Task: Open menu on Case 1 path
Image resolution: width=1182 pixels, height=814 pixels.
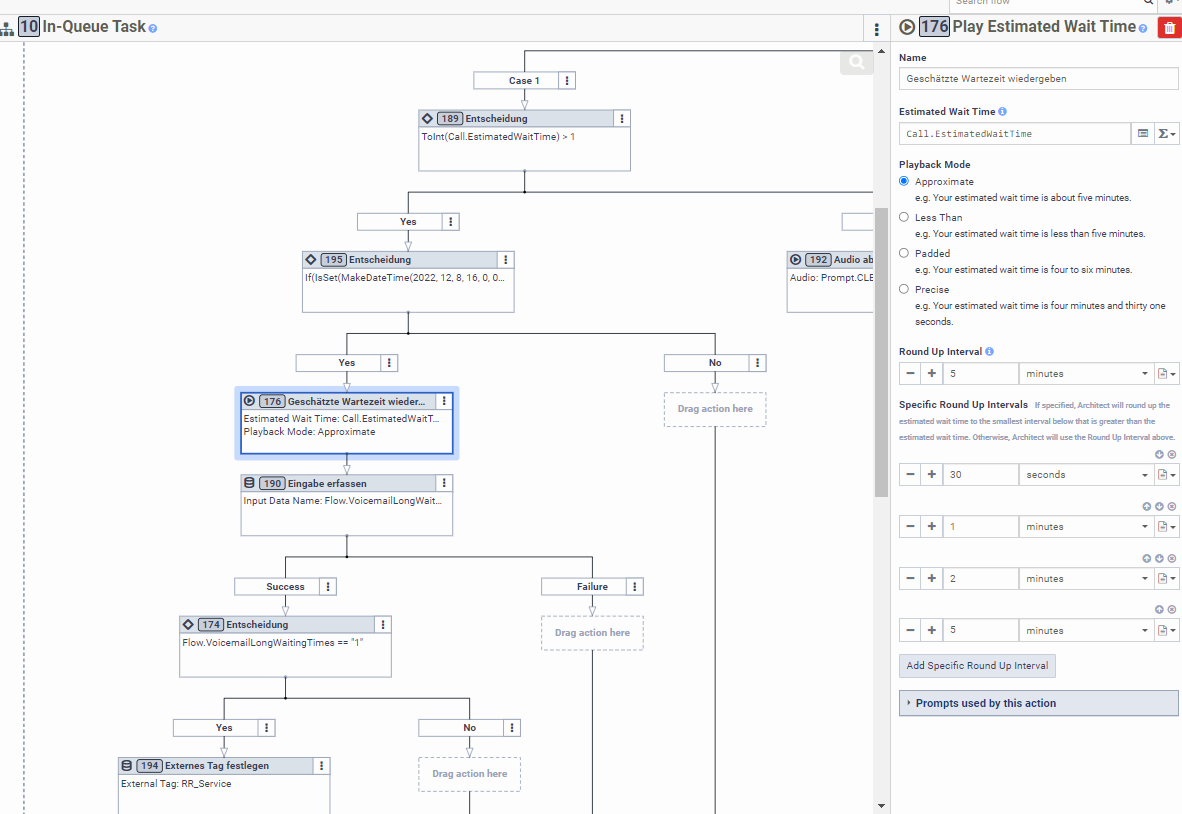Action: 567,81
